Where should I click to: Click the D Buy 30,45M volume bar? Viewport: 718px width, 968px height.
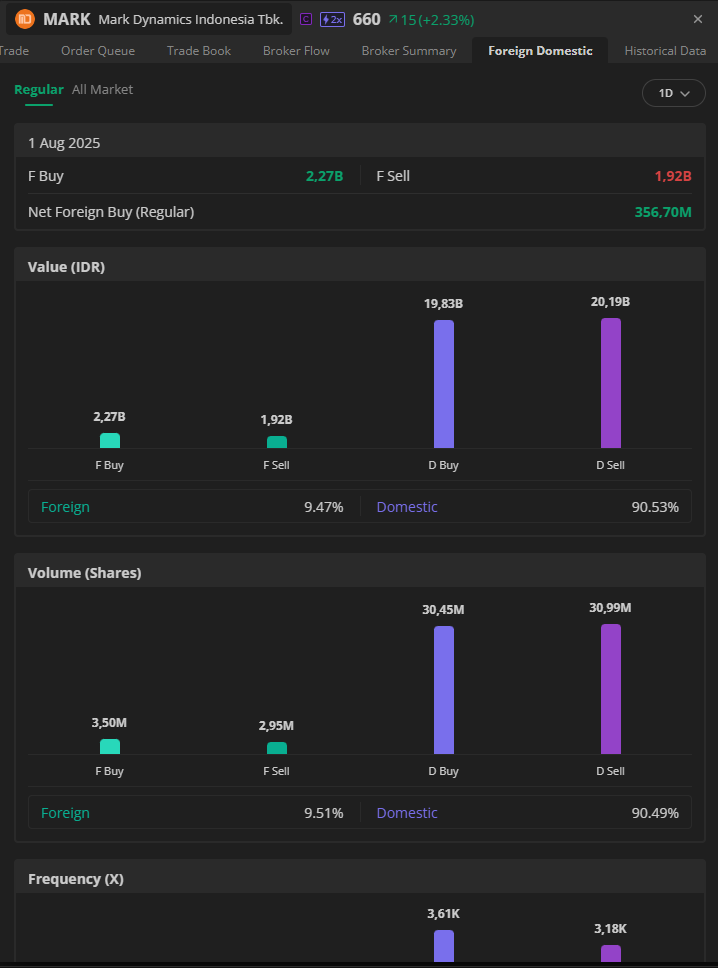point(444,690)
